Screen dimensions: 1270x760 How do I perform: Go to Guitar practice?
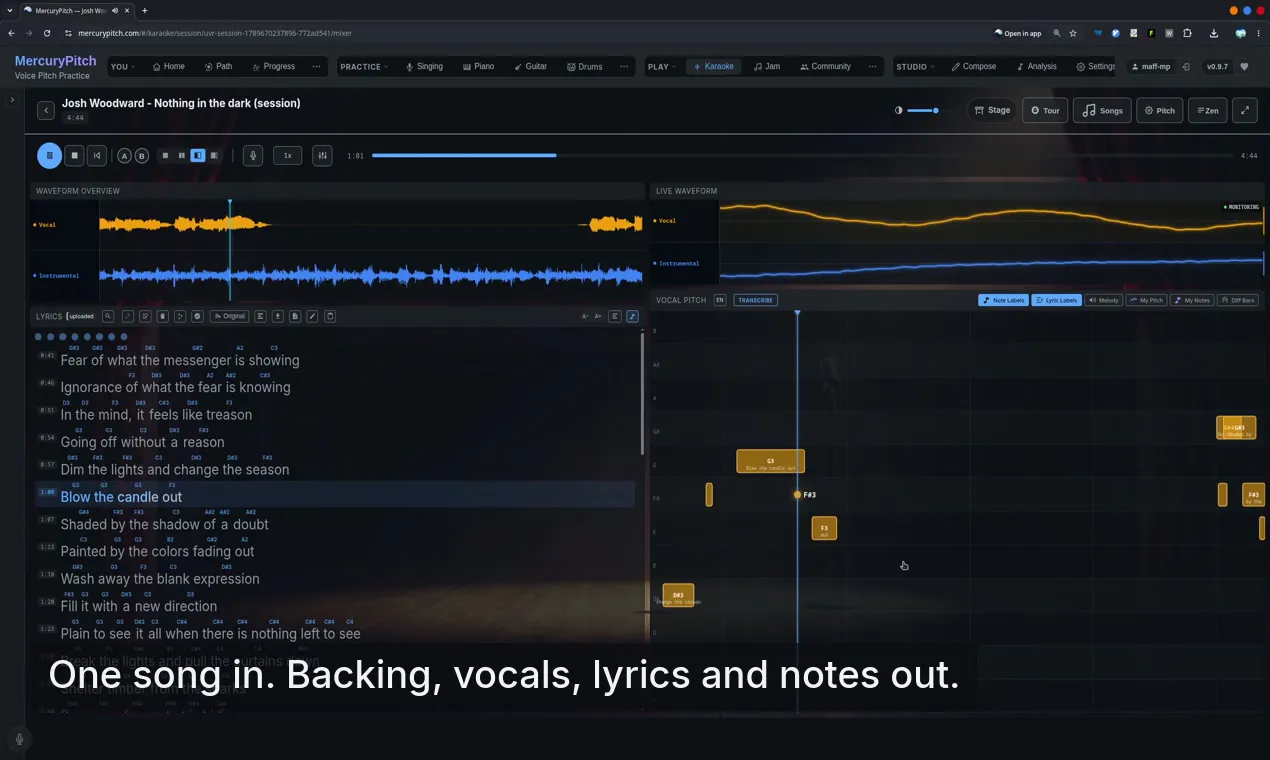coord(530,67)
